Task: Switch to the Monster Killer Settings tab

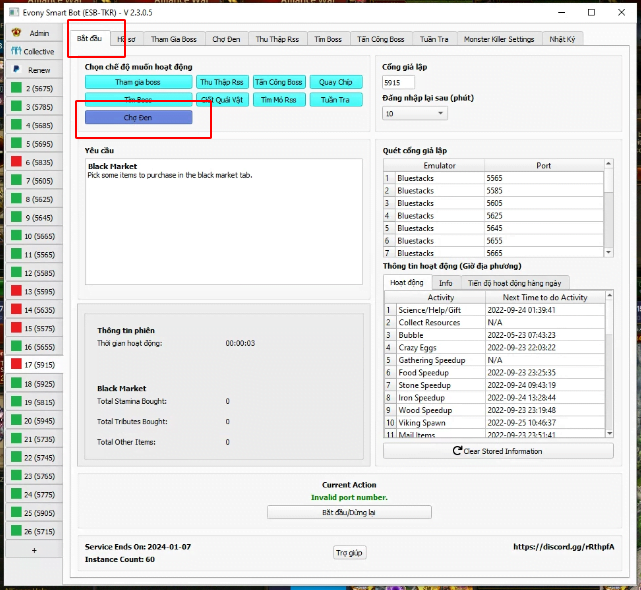Action: point(499,39)
